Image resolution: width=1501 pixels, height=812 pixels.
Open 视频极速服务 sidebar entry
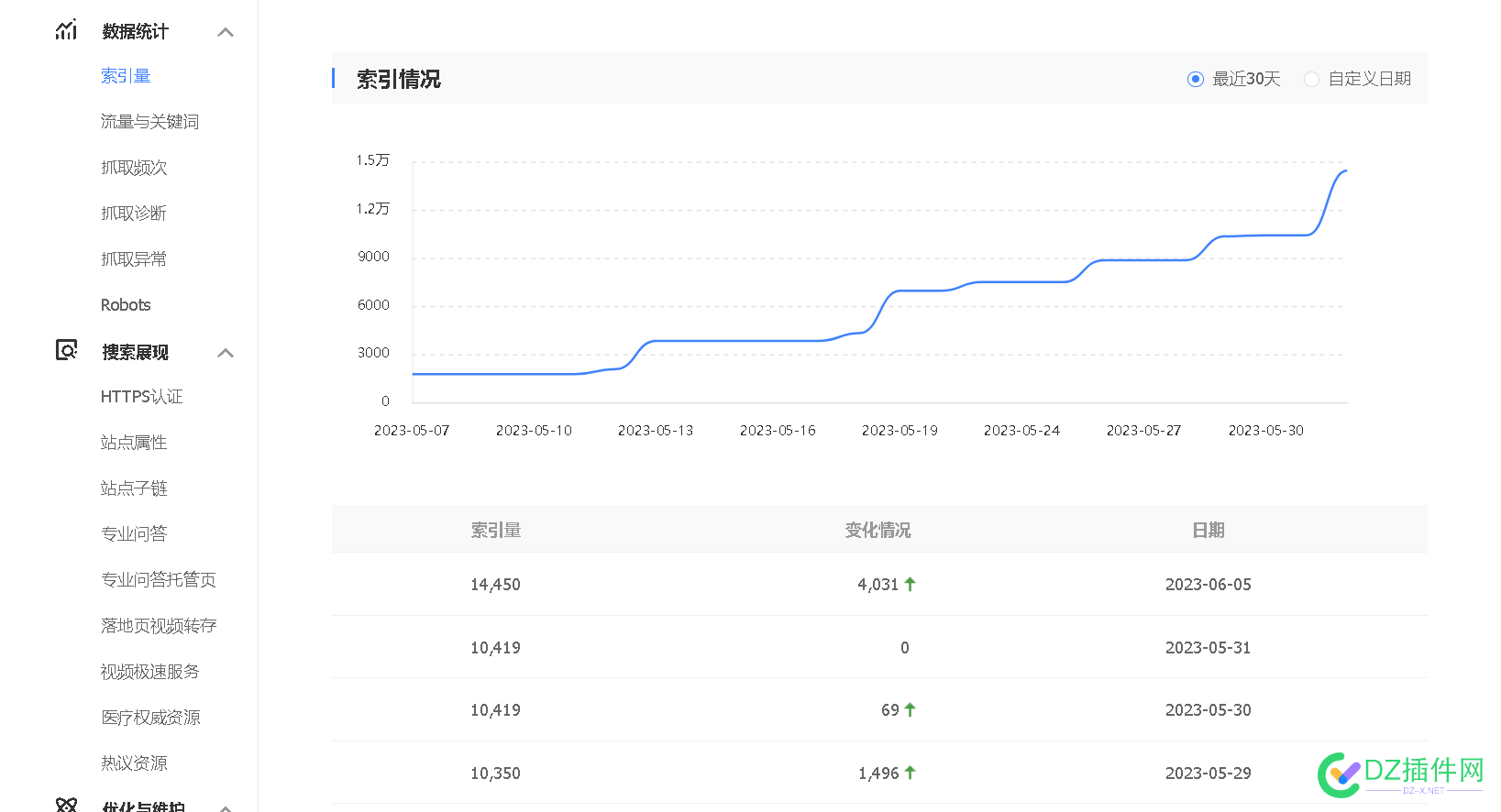click(x=150, y=671)
